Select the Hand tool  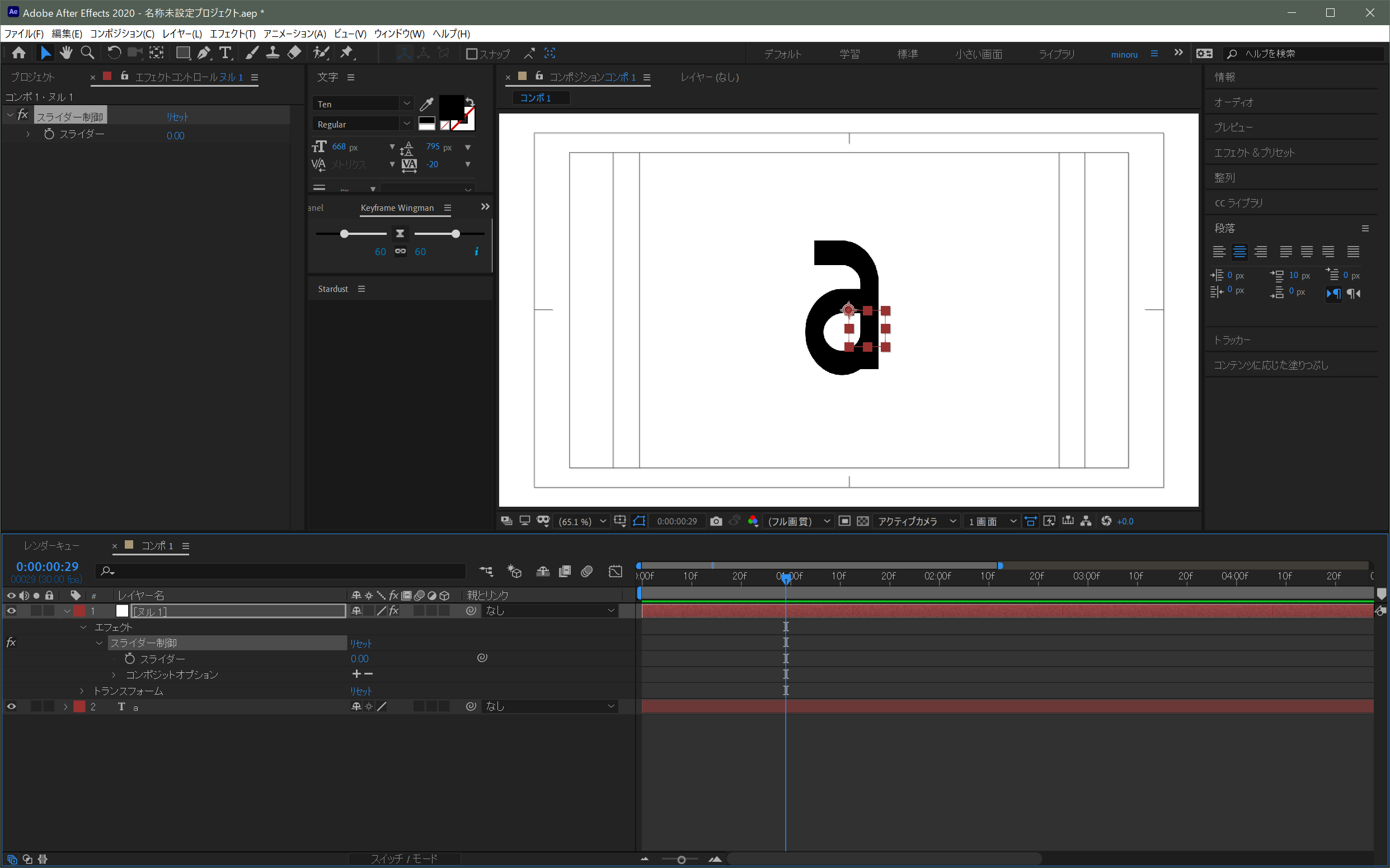click(x=66, y=53)
